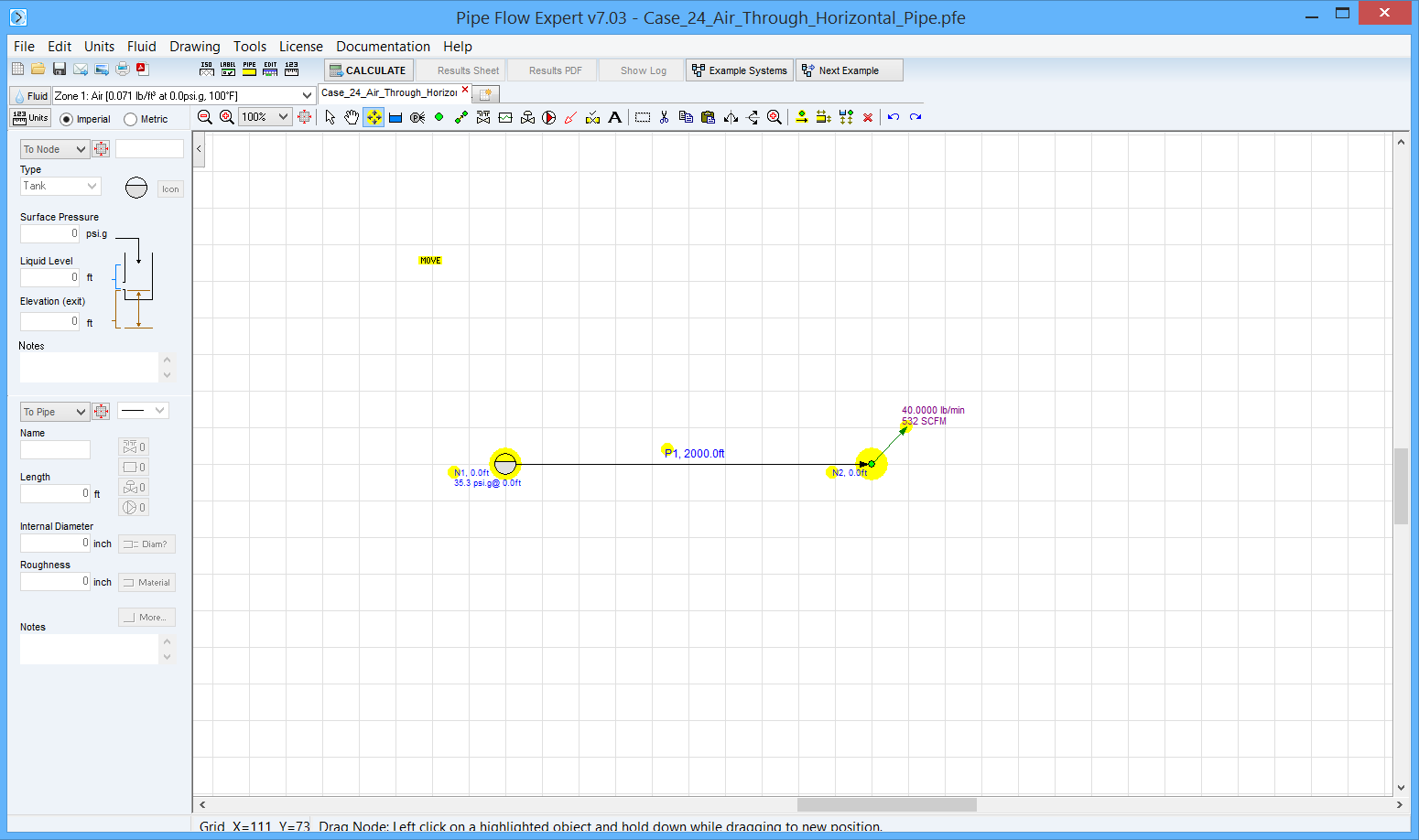Click the pipe Length input field
The height and width of the screenshot is (840, 1419).
tap(55, 494)
